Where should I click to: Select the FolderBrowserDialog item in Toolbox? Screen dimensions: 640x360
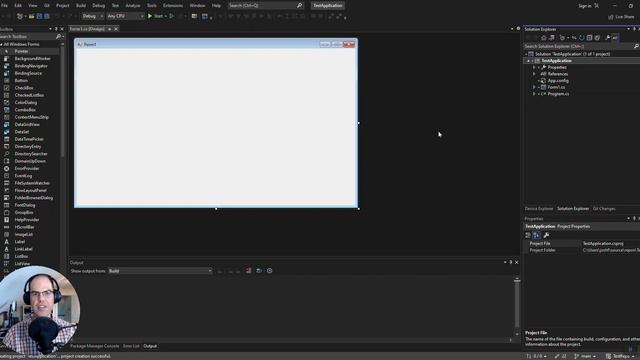pyautogui.click(x=33, y=198)
